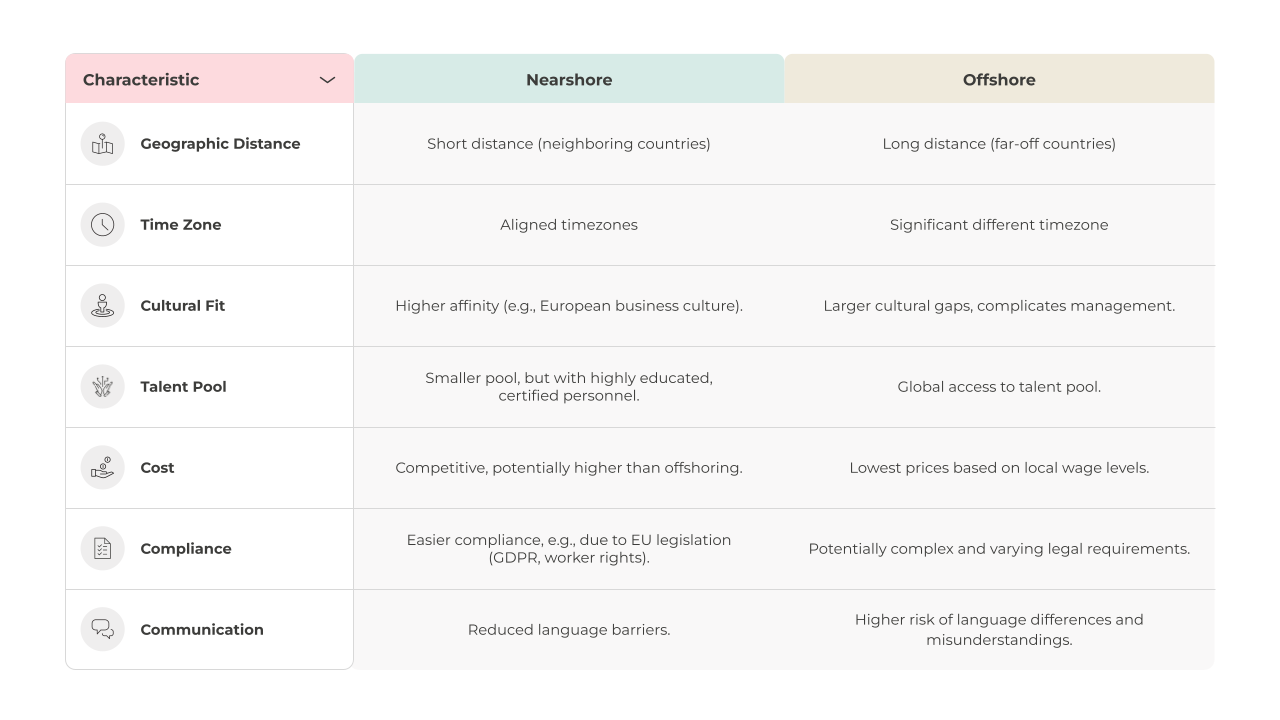Click the Cultural Fit person icon

(103, 306)
